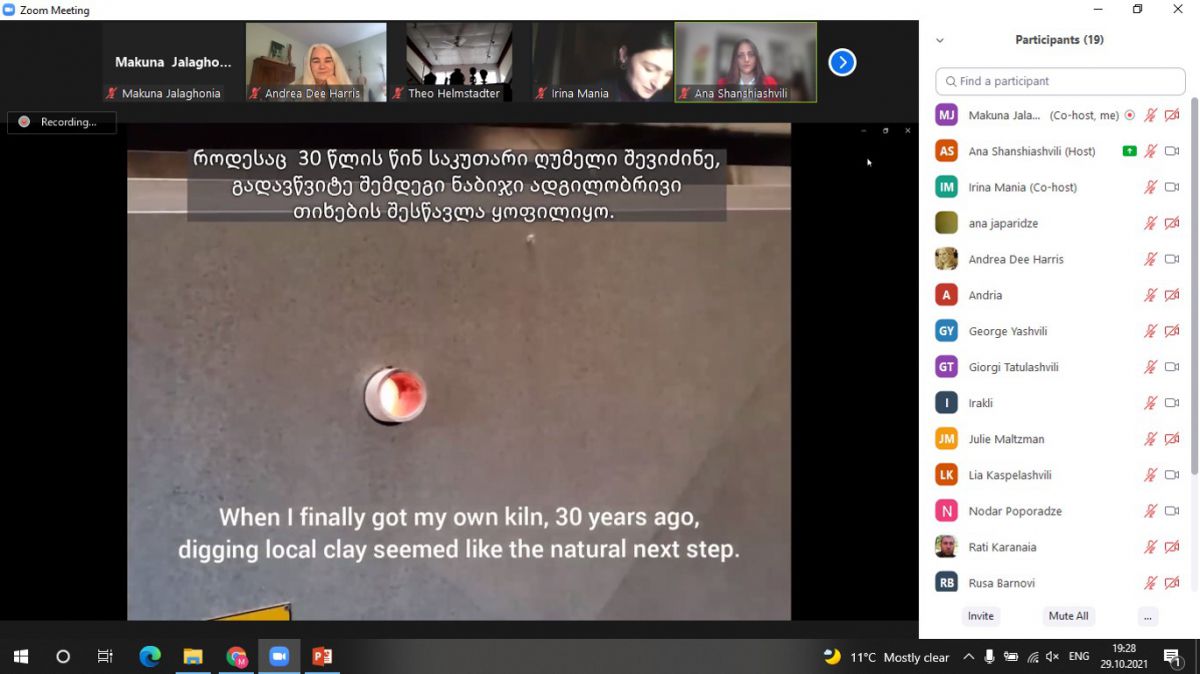Click the blue next-participants arrow in gallery strip
This screenshot has width=1200, height=674.
pyautogui.click(x=842, y=63)
